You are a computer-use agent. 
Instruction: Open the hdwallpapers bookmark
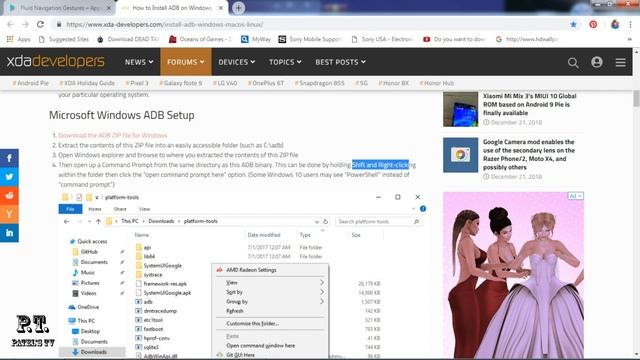[x=527, y=39]
